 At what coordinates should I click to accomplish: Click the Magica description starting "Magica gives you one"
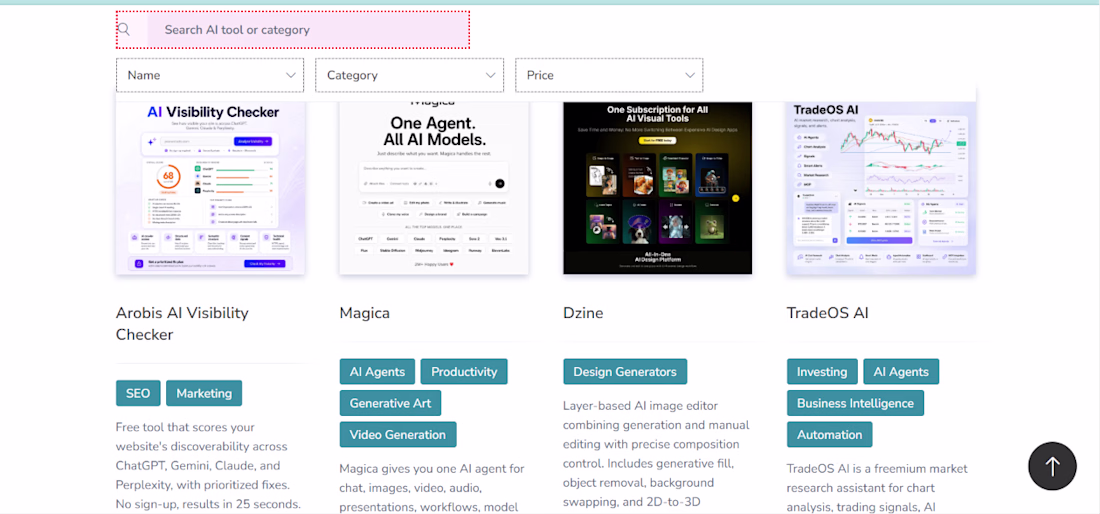pos(432,487)
